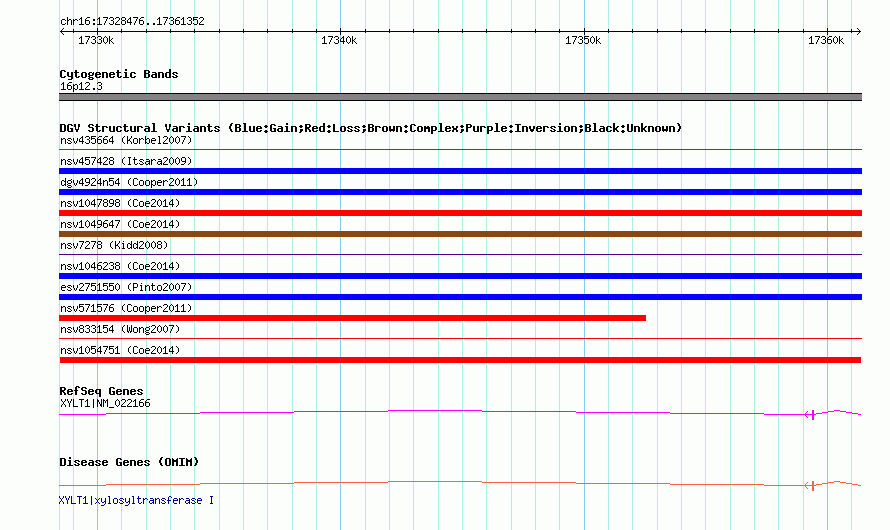Screen dimensions: 890x530
Task: Select the red nsv1047898 loss bar
Action: [460, 213]
